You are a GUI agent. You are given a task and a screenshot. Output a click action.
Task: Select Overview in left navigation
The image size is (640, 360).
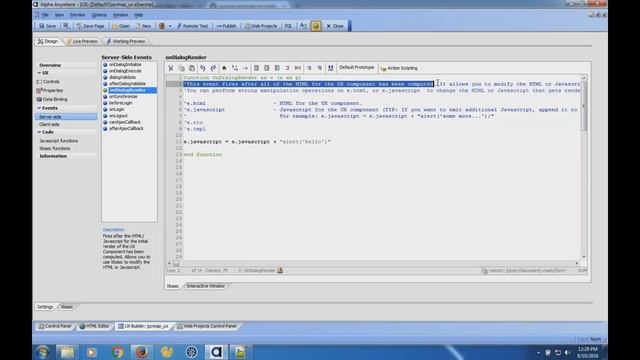click(50, 65)
